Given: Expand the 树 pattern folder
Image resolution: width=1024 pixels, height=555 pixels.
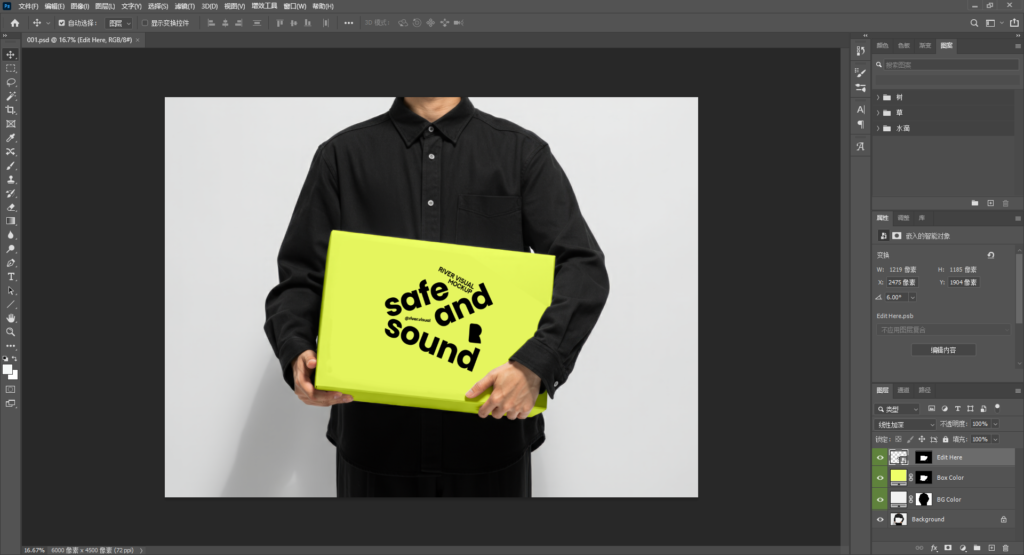Looking at the screenshot, I should 878,97.
